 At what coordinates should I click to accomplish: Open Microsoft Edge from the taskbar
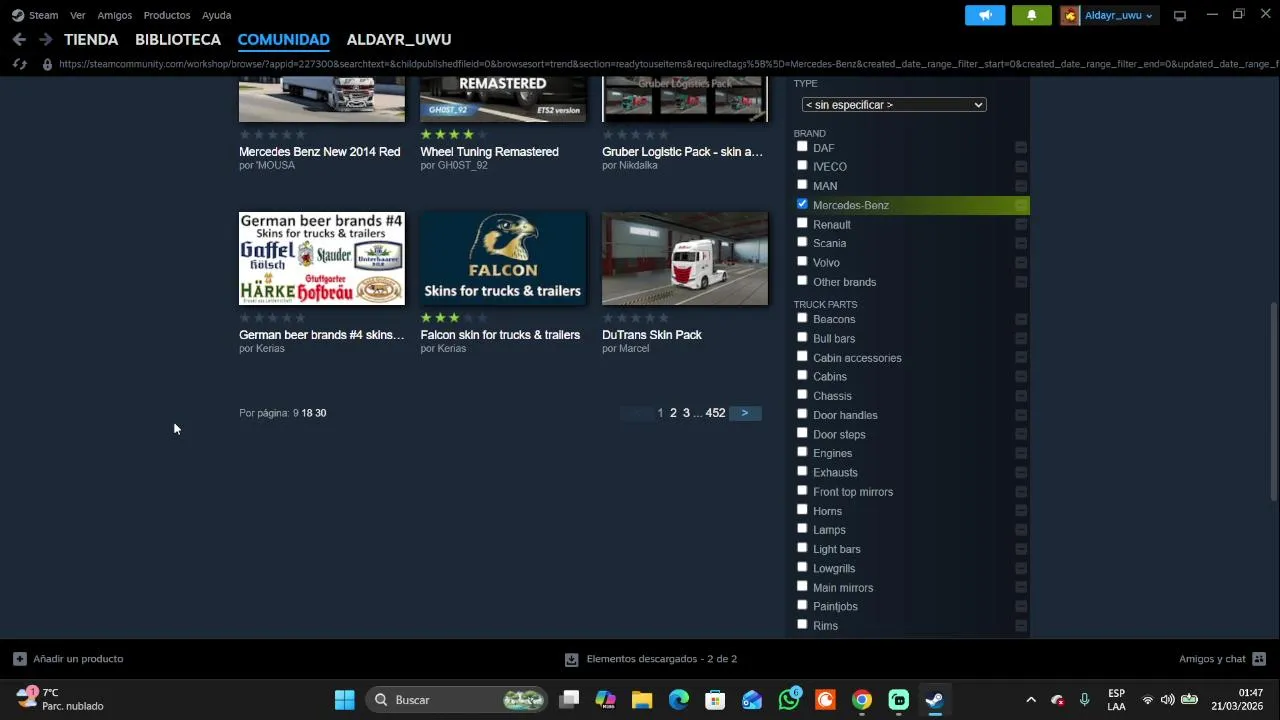tap(679, 700)
